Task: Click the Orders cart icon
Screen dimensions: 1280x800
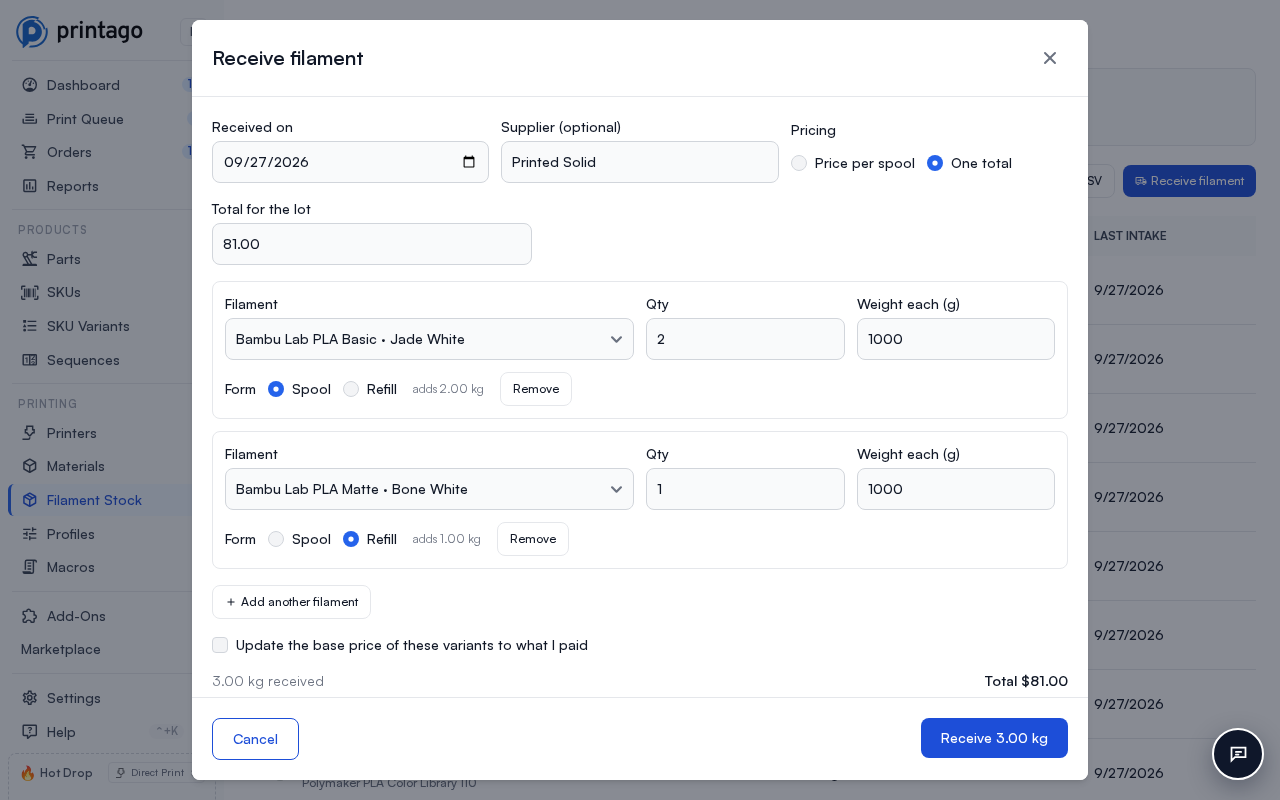Action: pos(30,152)
